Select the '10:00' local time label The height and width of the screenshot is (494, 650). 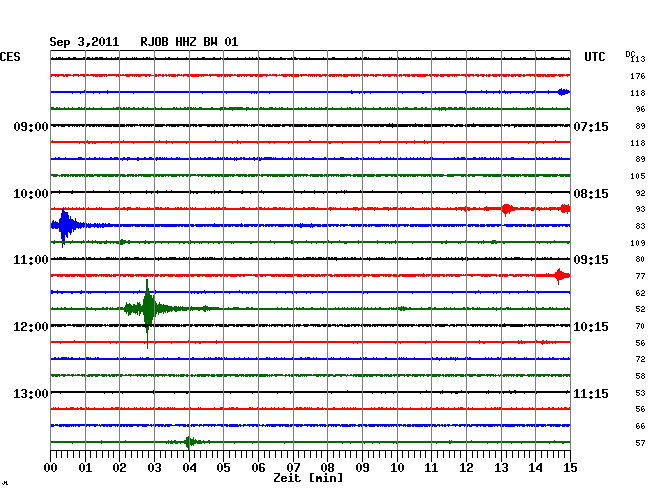(x=31, y=194)
